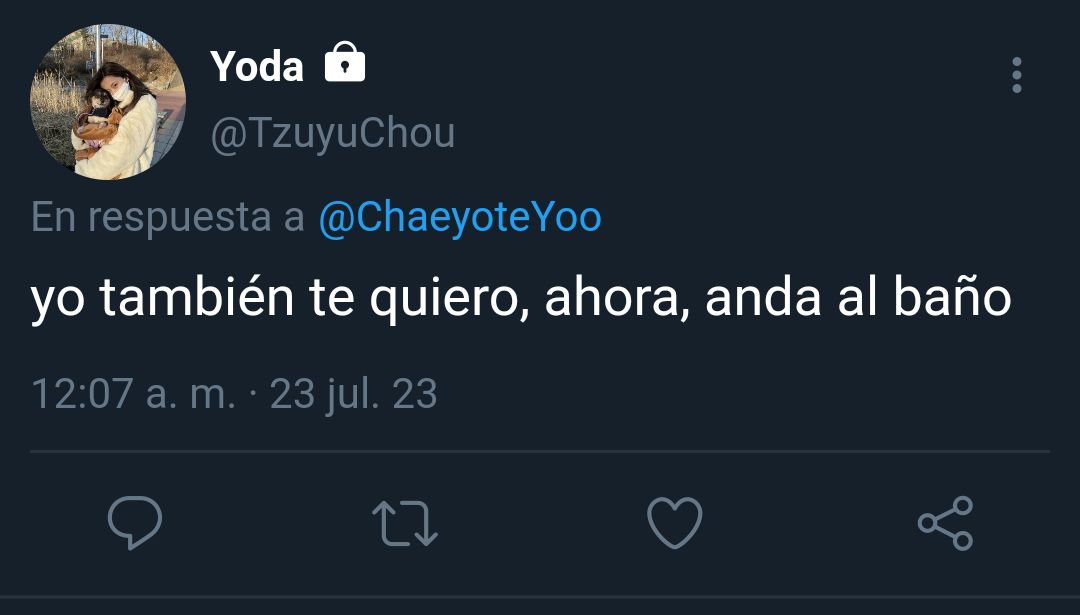Tap the tweet text starting 'yo también'
The height and width of the screenshot is (615, 1080).
521,298
